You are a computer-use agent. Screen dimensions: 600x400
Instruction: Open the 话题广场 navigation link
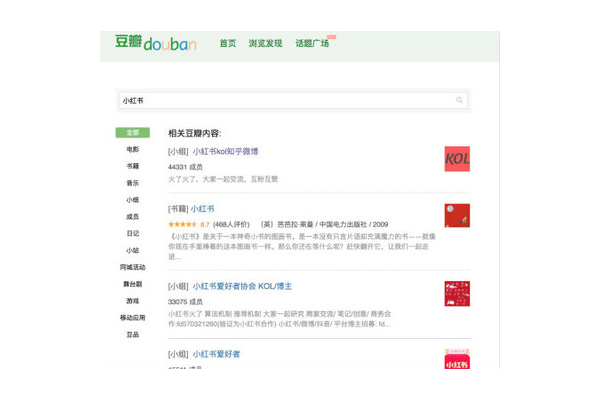tap(312, 43)
